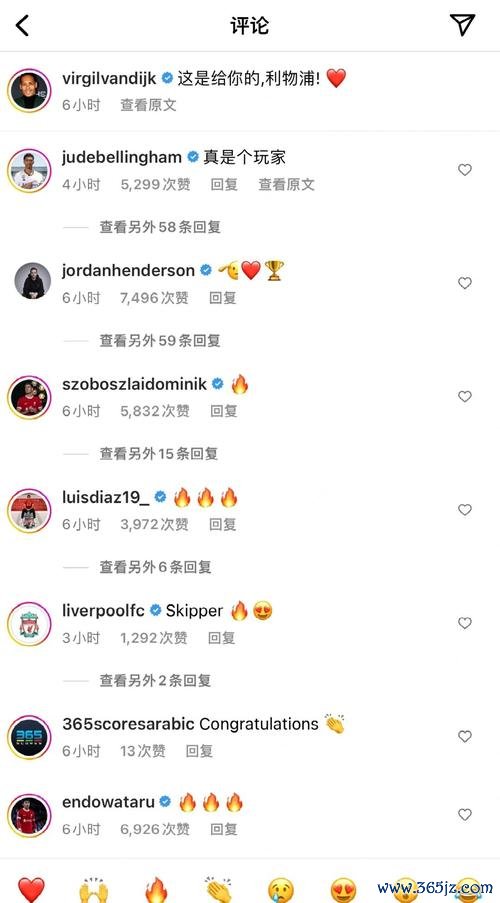Image resolution: width=500 pixels, height=903 pixels.
Task: Like judebellingham's comment with heart
Action: [464, 170]
